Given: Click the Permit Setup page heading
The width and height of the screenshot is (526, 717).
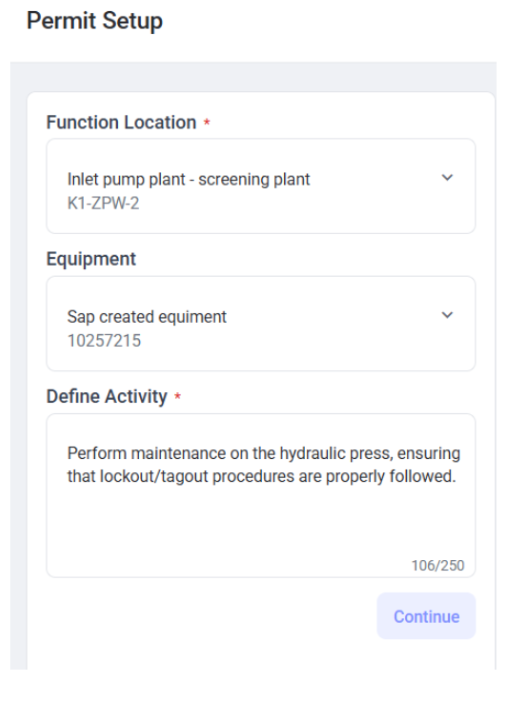Looking at the screenshot, I should tap(95, 21).
